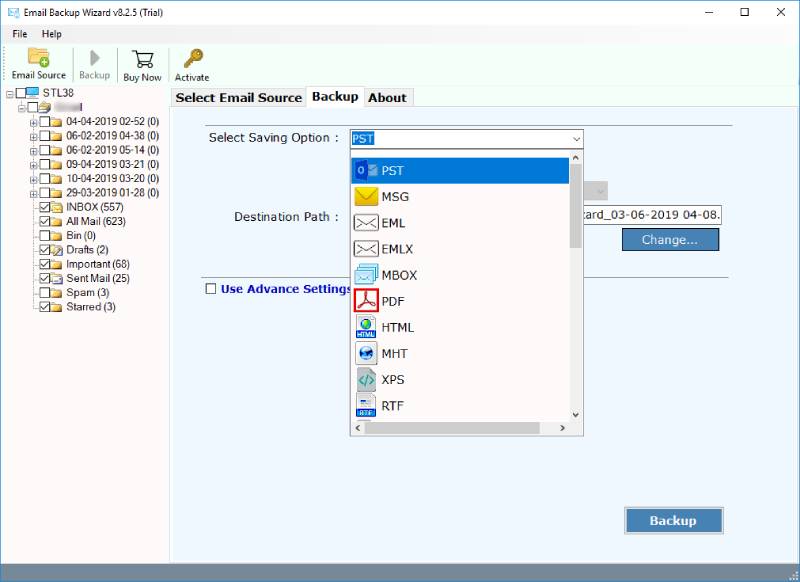
Task: Uncheck the Drafts (2) checkbox
Action: point(44,250)
